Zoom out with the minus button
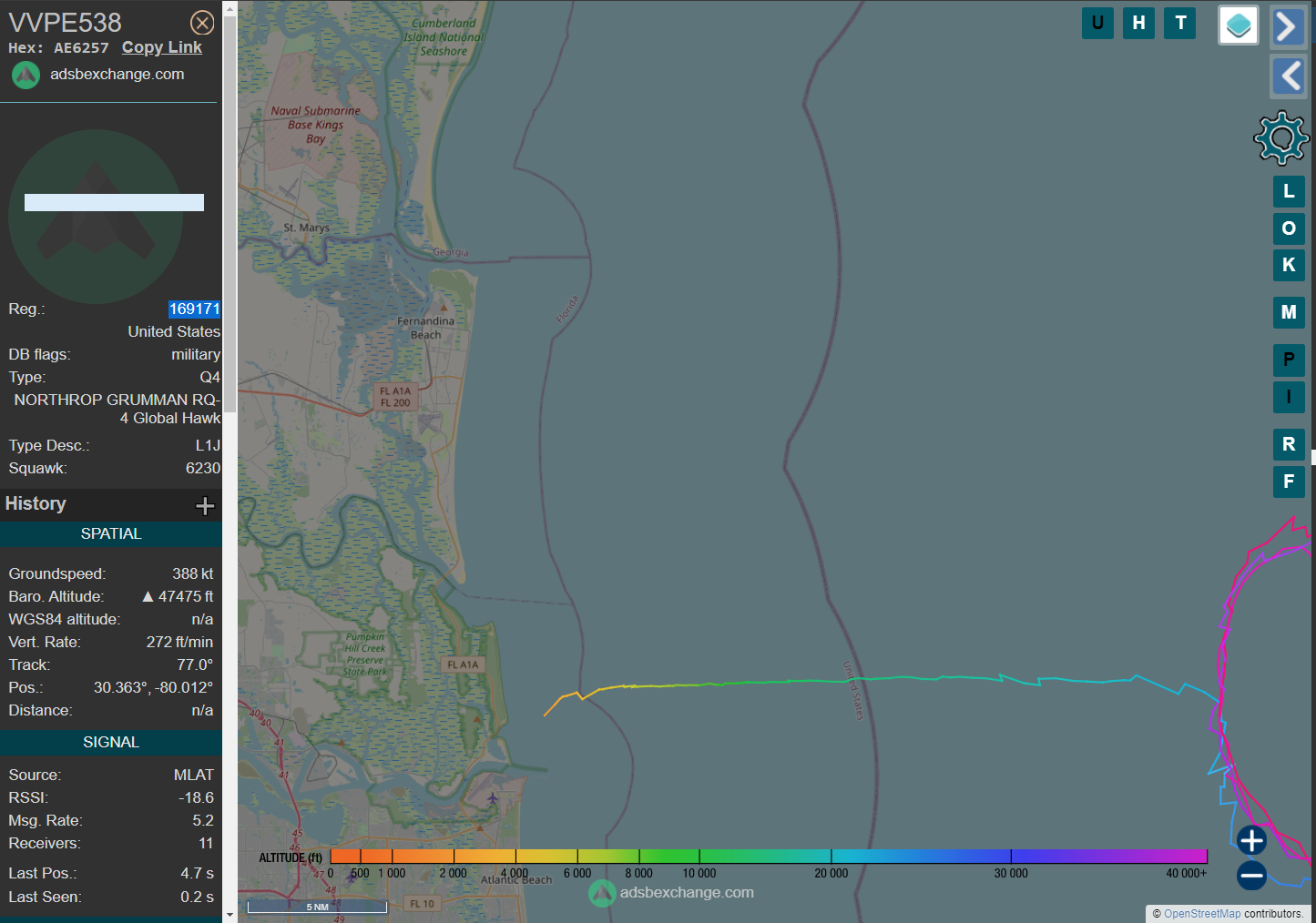1316x923 pixels. (1251, 877)
